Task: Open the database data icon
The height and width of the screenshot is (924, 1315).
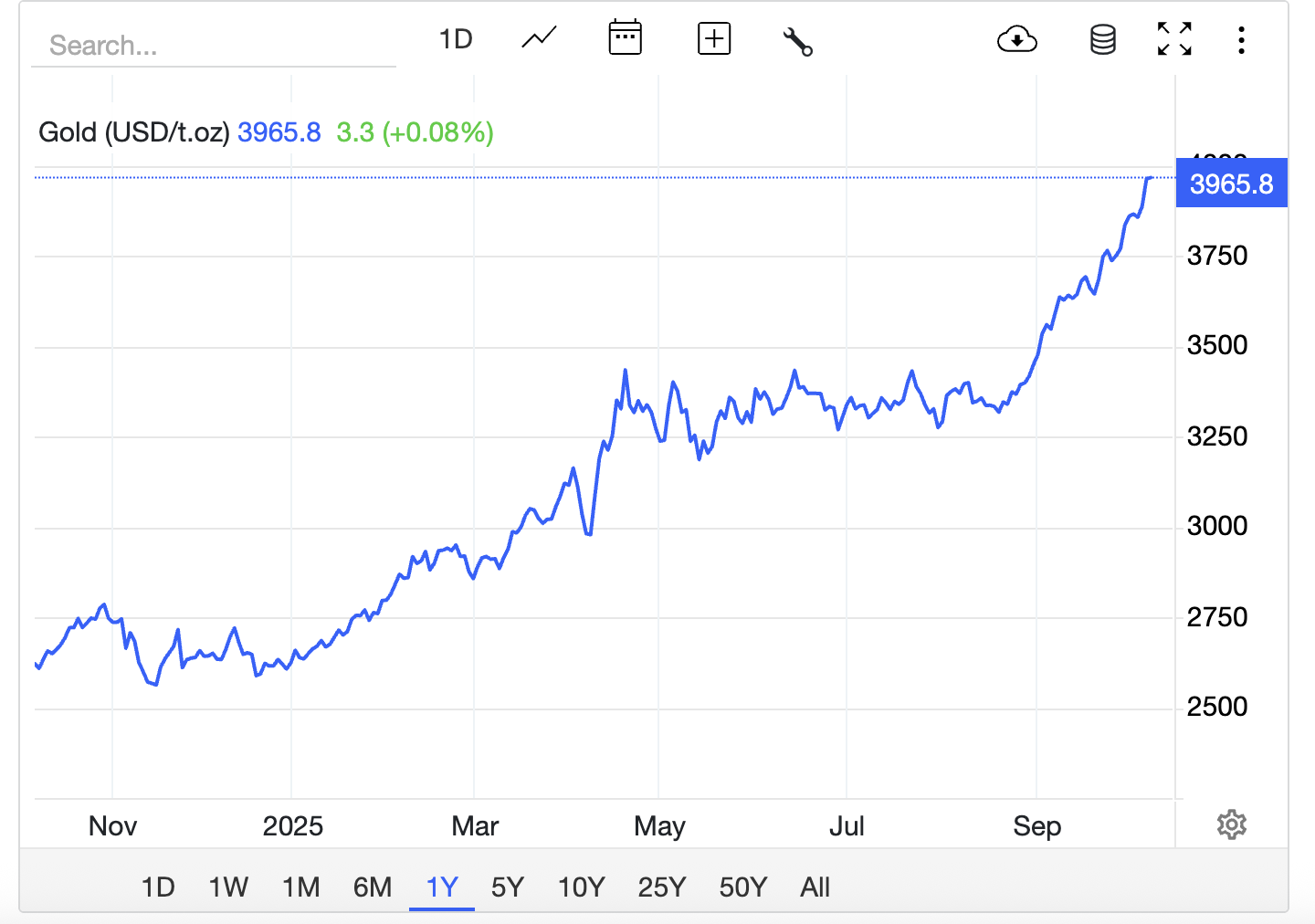Action: pos(1102,40)
